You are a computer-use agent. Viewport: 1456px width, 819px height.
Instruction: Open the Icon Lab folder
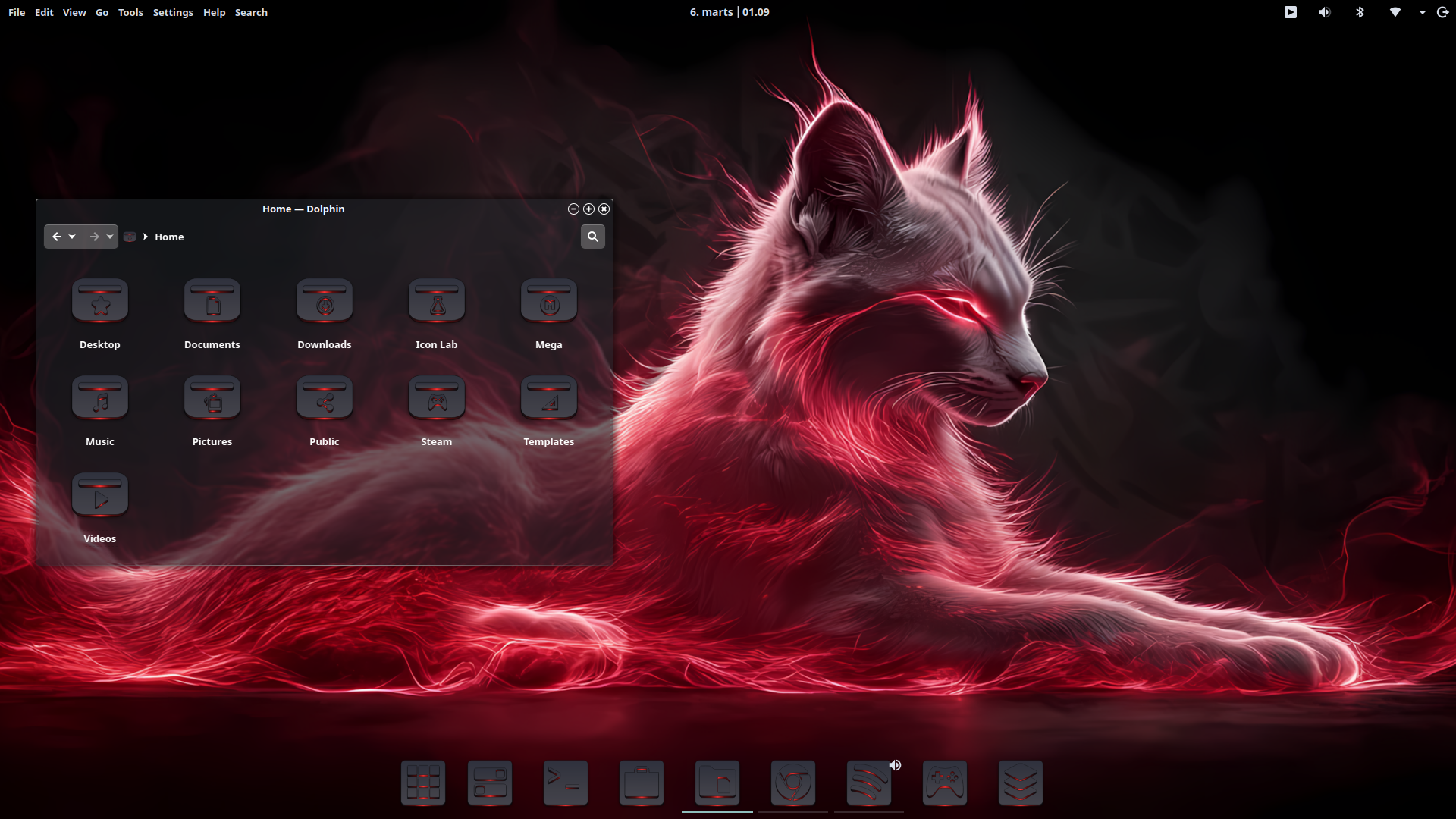(436, 301)
